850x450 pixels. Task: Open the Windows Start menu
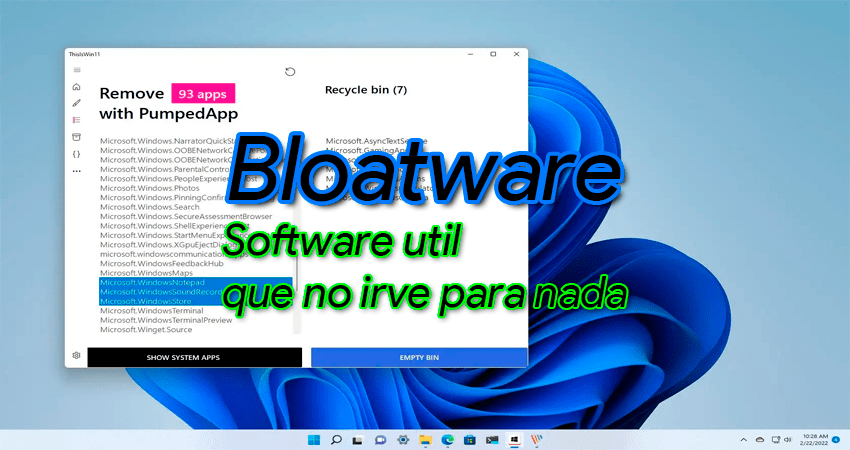pos(315,439)
